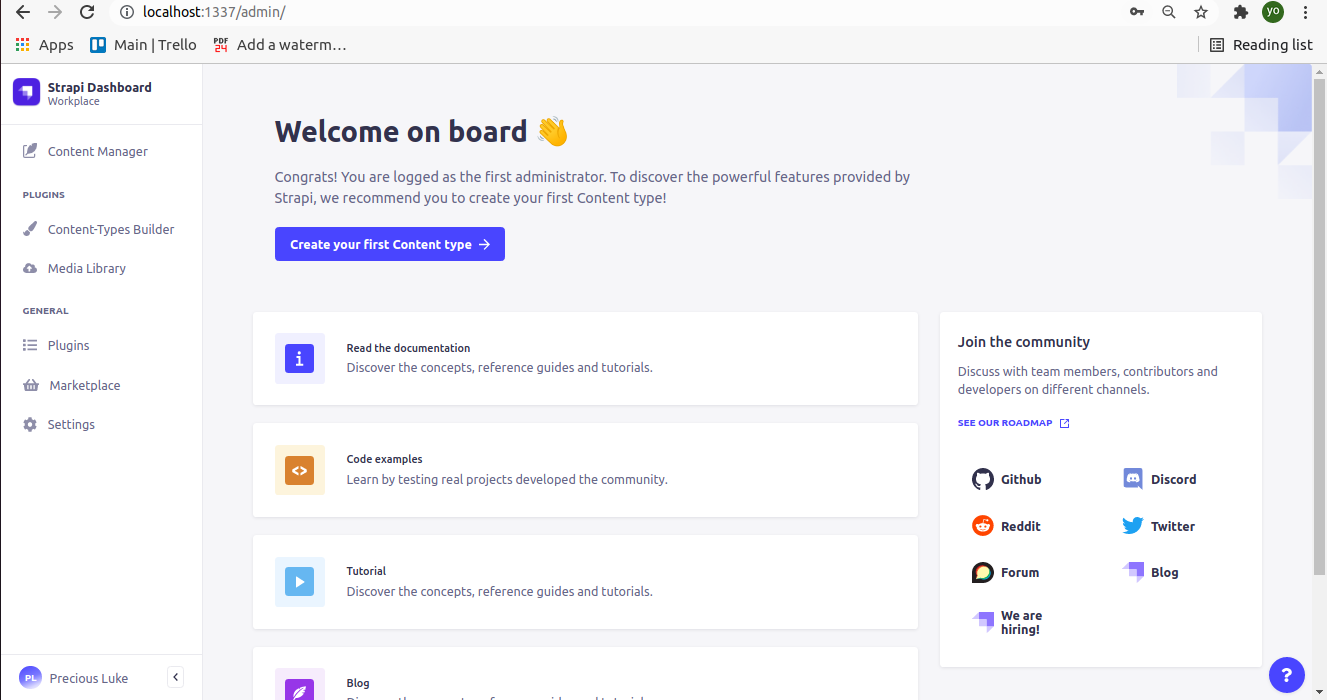Click the Tutorial play icon
Screen dimensions: 1327x700
click(300, 582)
